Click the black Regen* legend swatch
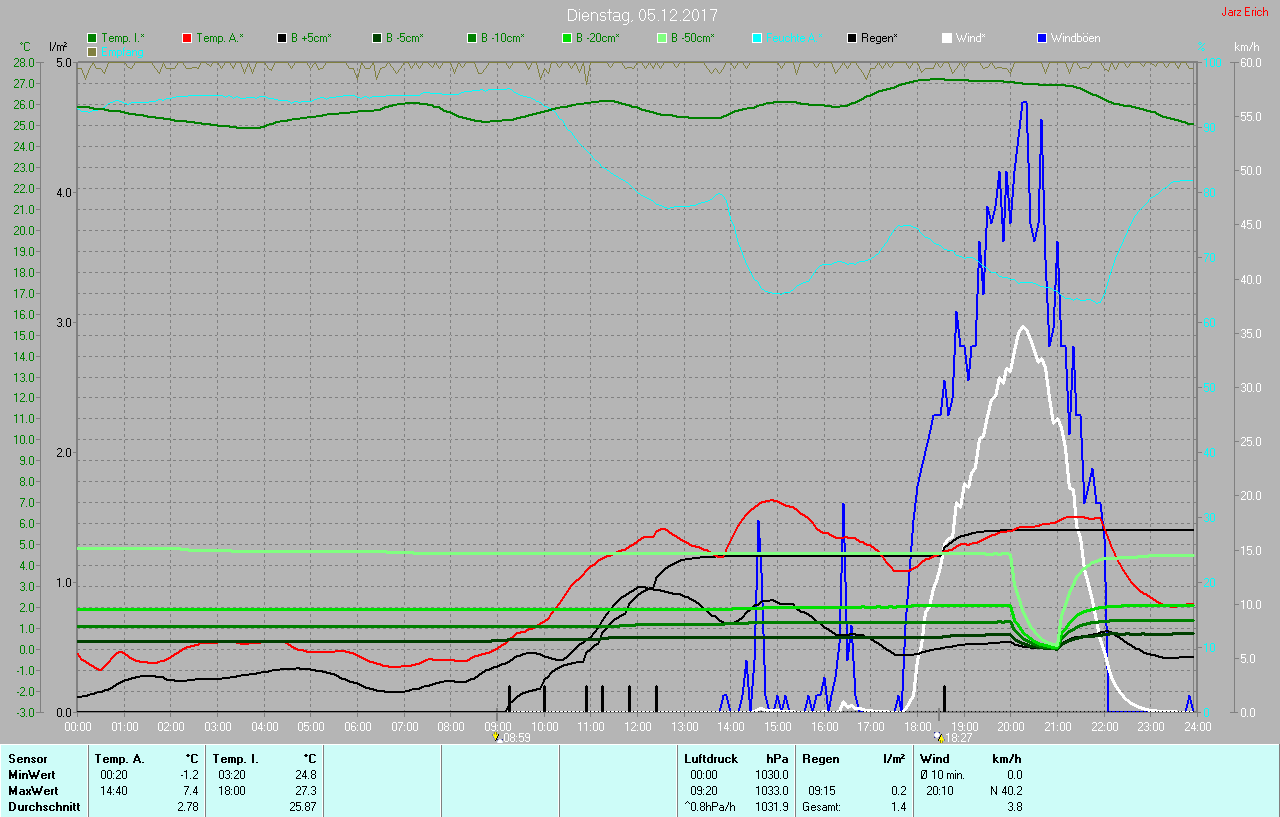This screenshot has width=1280, height=817. coord(852,38)
